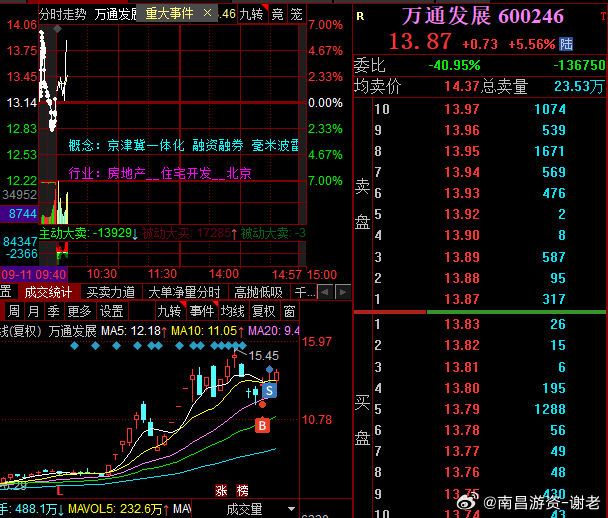Screen dimensions: 608x518
Task: Click the 窗 window button
Action: click(x=289, y=311)
